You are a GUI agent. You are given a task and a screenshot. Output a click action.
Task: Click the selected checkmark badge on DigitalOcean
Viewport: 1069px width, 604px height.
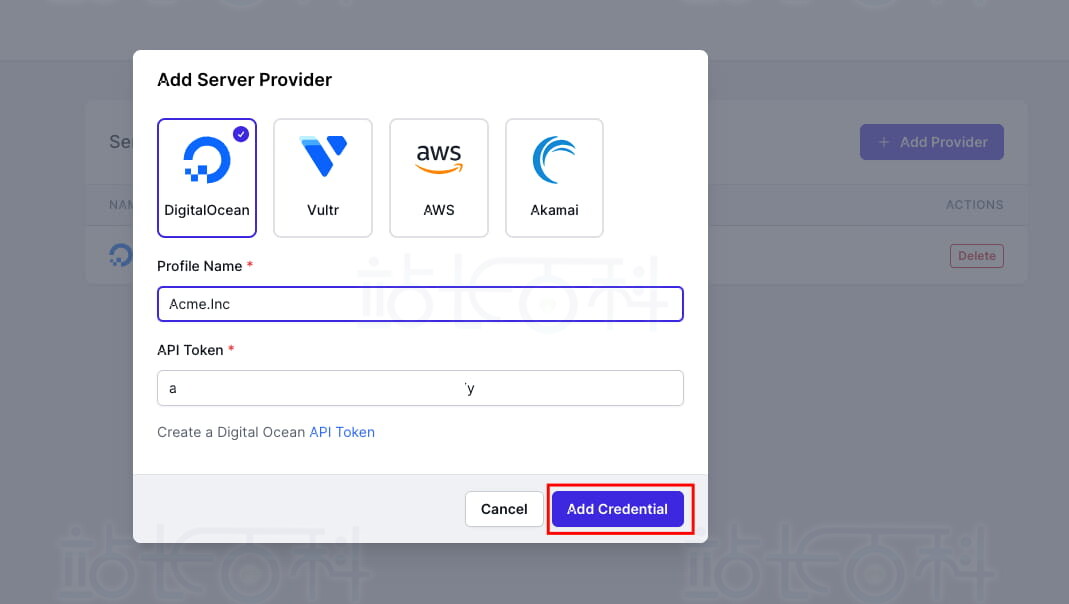(x=241, y=134)
